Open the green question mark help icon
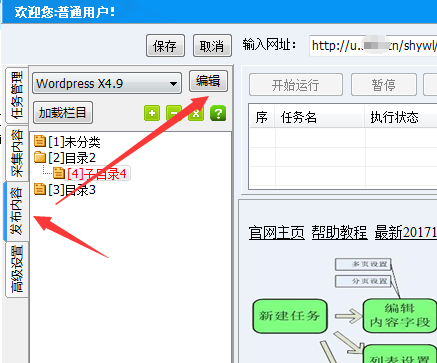 pyautogui.click(x=218, y=113)
